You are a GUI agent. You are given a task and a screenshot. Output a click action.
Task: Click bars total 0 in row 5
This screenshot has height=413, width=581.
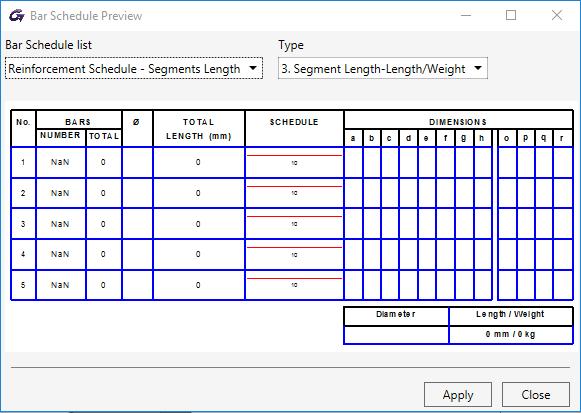tap(103, 285)
